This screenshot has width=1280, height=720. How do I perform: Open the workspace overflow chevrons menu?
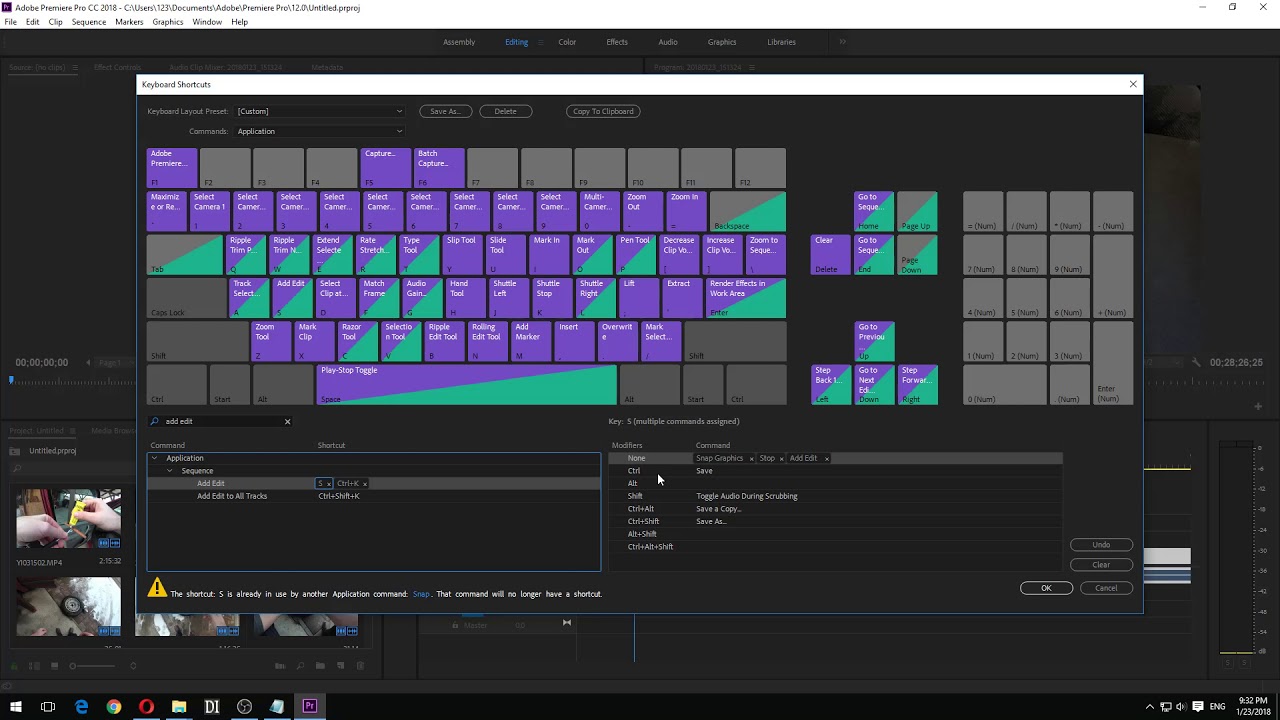tap(842, 42)
